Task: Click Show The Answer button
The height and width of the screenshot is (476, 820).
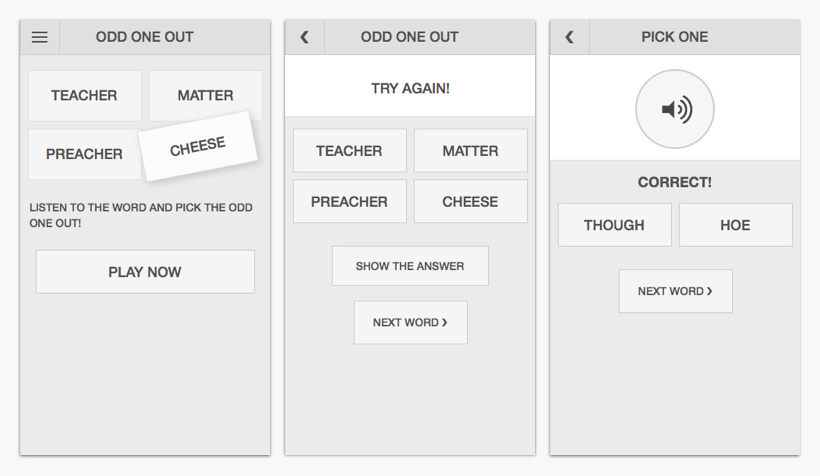Action: 410,266
